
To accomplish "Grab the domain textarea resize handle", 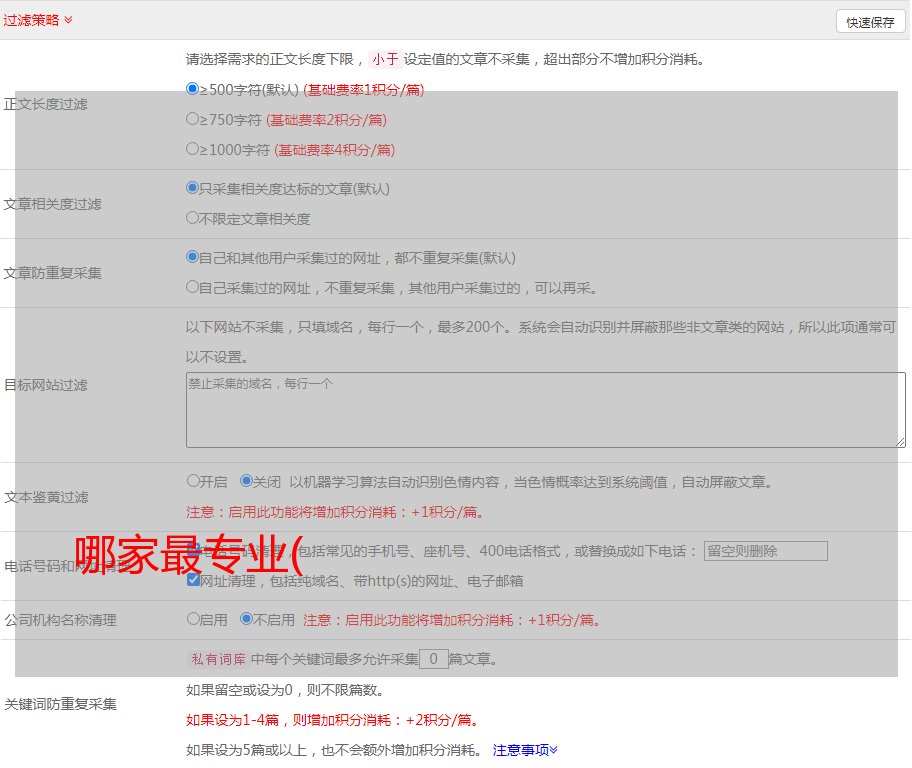I will pos(900,442).
